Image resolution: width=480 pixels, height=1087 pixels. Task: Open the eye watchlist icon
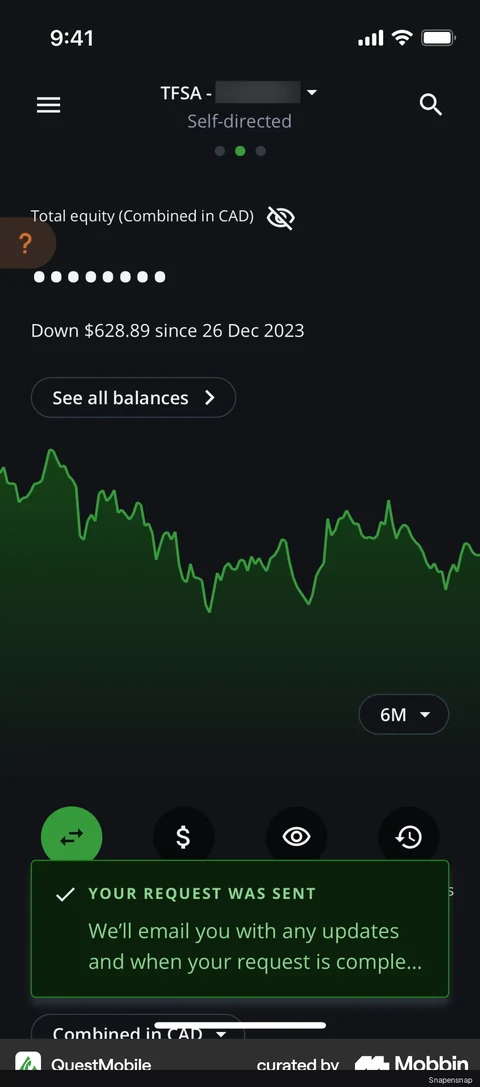click(x=296, y=837)
